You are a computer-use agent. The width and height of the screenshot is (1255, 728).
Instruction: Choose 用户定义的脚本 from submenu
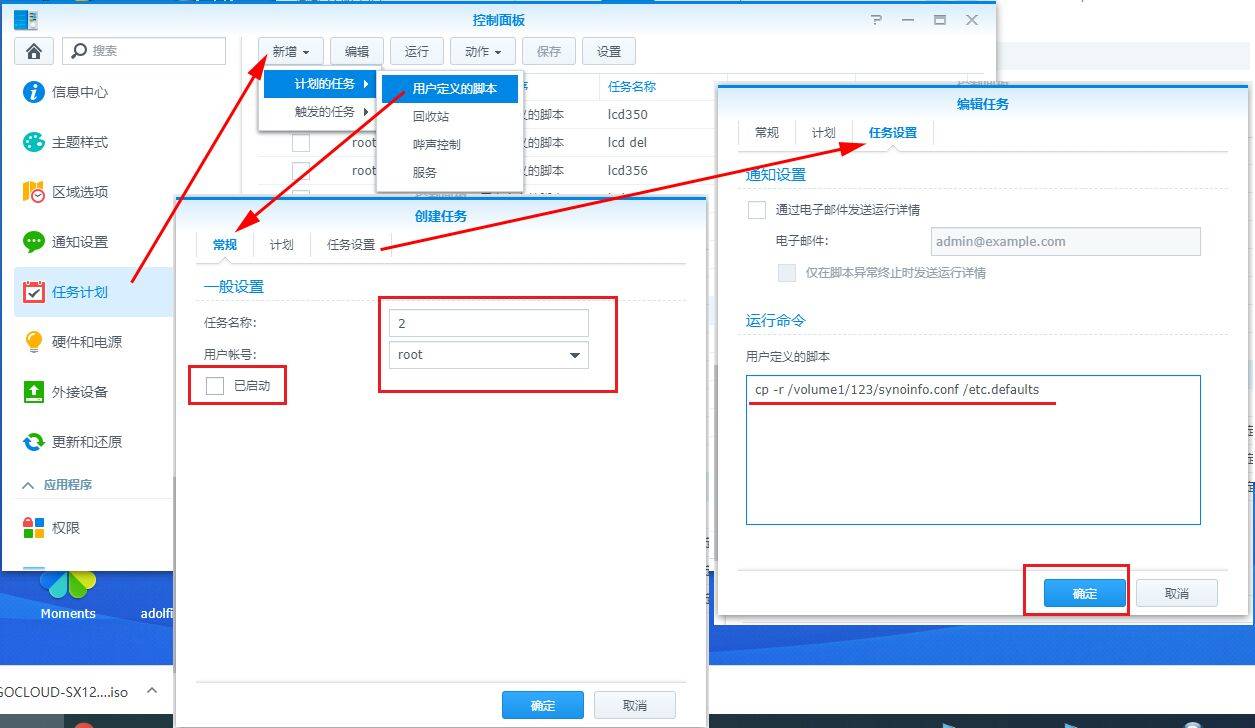(x=451, y=88)
